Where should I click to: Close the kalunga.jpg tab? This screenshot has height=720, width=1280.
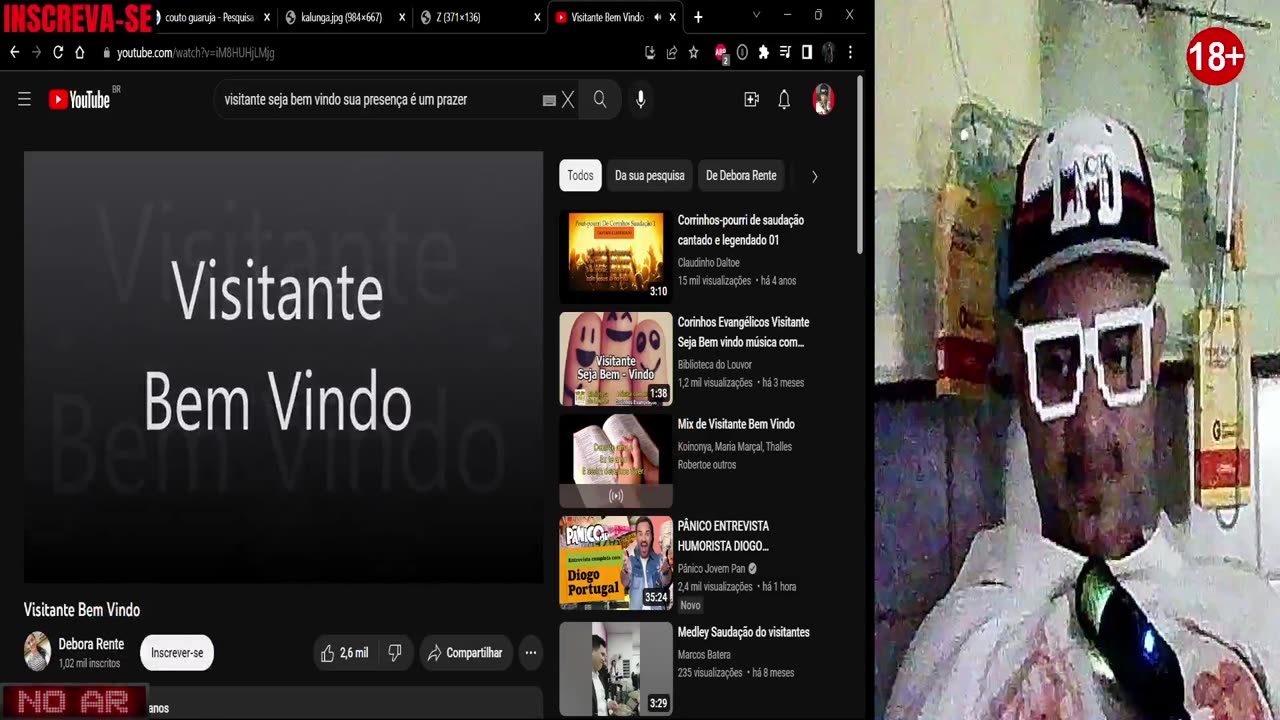click(402, 17)
